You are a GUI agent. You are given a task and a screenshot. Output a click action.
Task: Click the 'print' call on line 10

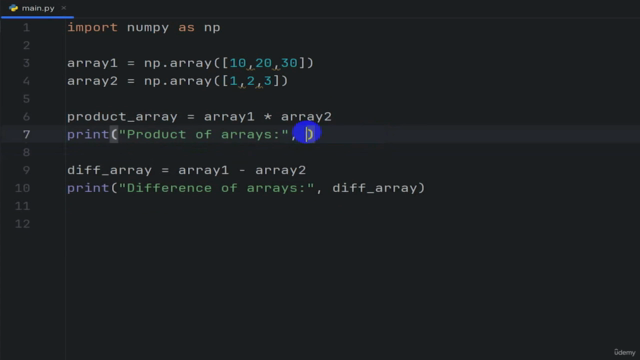pyautogui.click(x=88, y=188)
